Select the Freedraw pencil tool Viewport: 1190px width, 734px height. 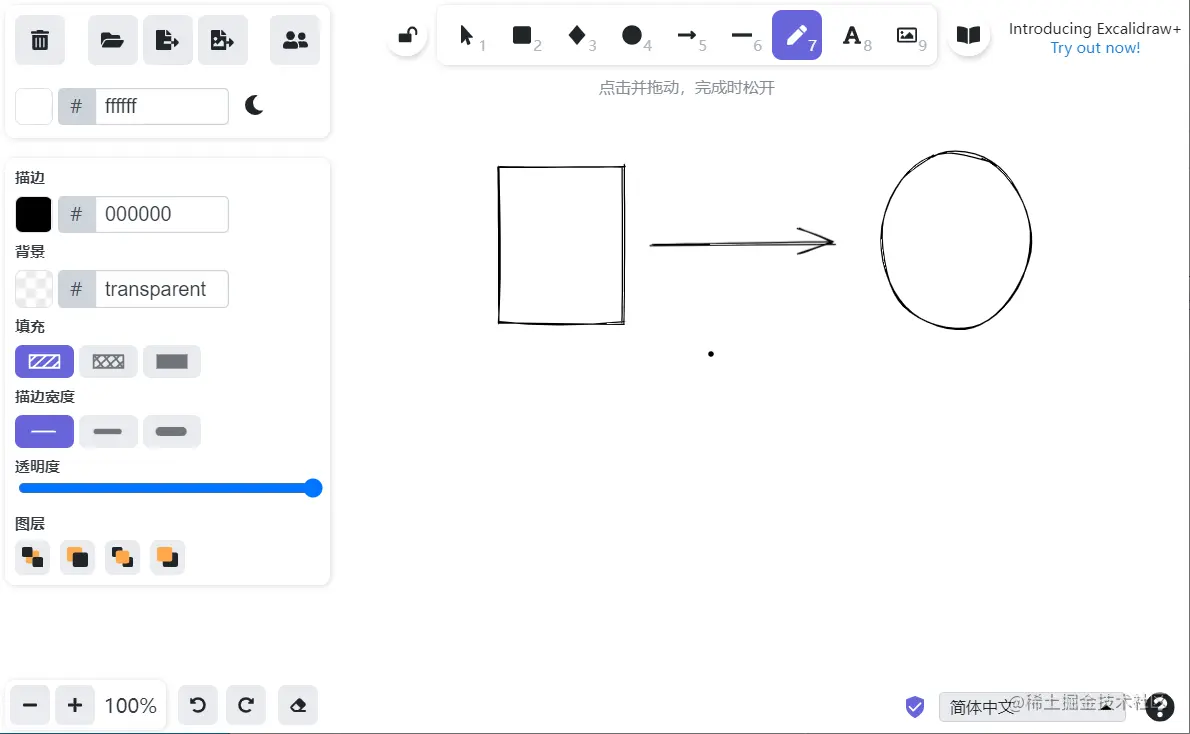tap(797, 35)
